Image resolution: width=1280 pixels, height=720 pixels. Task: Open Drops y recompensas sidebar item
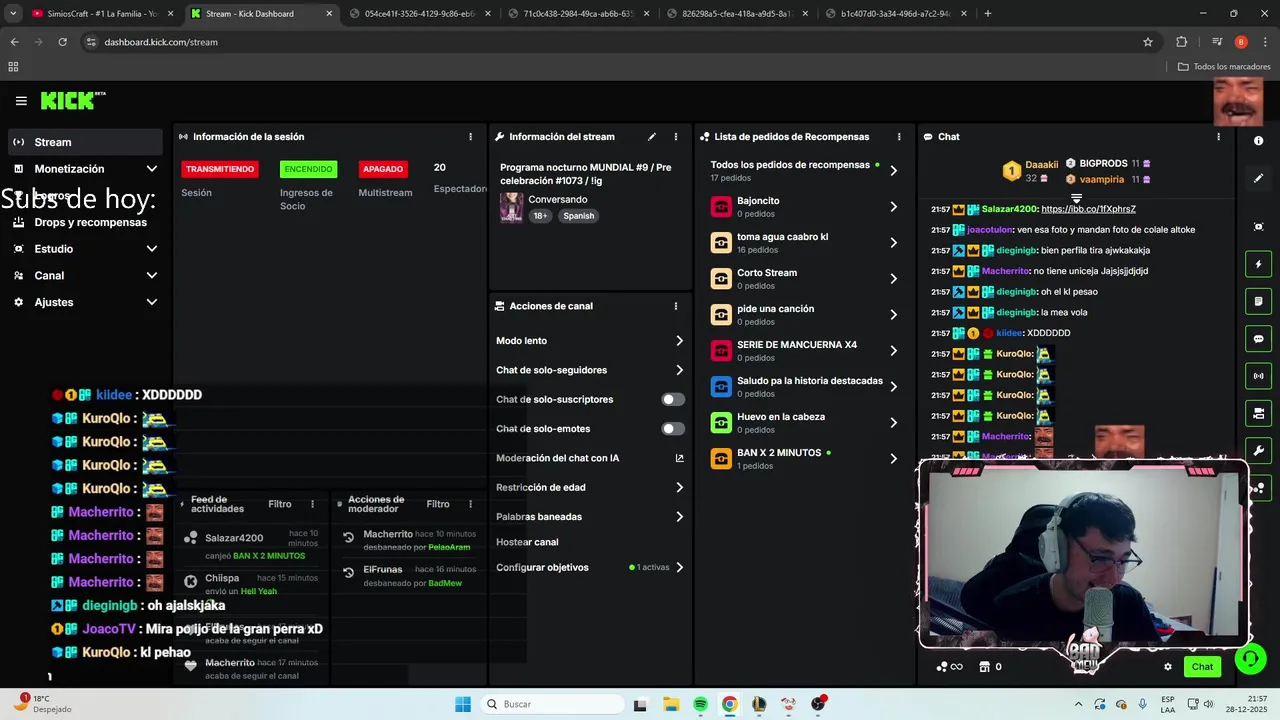coord(85,222)
